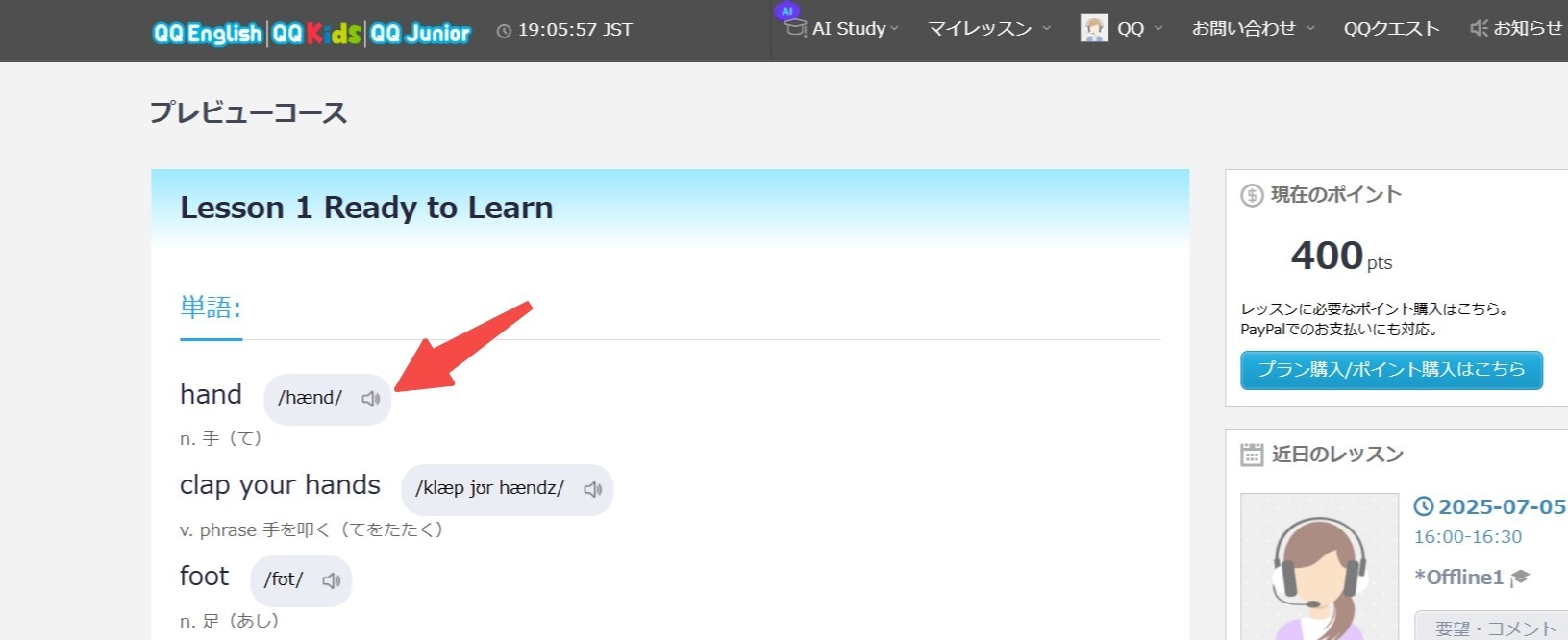This screenshot has height=640, width=1568.
Task: Open the QQ account dropdown arrow
Action: (x=1158, y=29)
